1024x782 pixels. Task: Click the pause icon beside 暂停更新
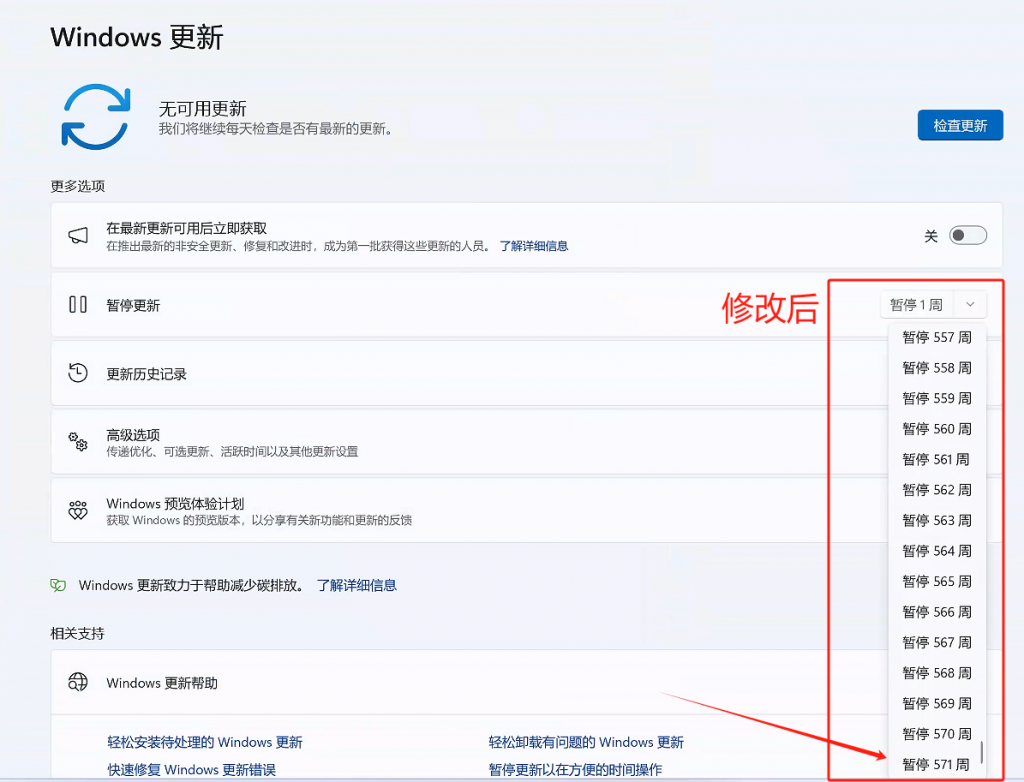78,304
